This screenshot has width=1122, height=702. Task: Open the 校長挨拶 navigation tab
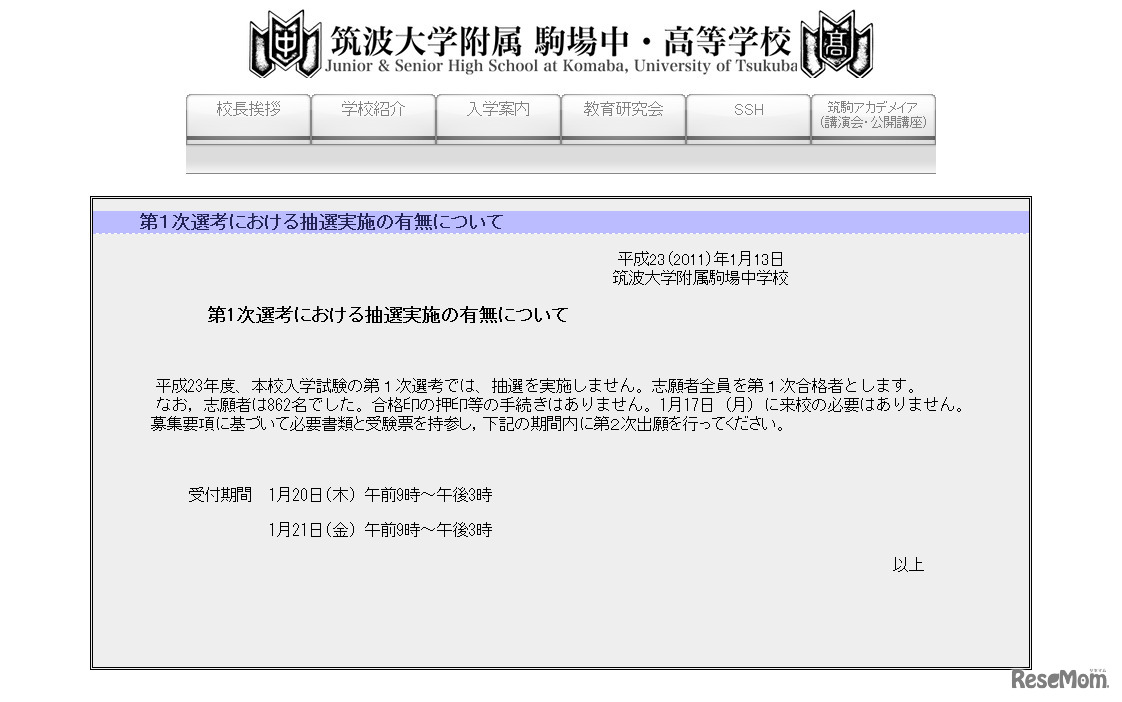pyautogui.click(x=248, y=112)
